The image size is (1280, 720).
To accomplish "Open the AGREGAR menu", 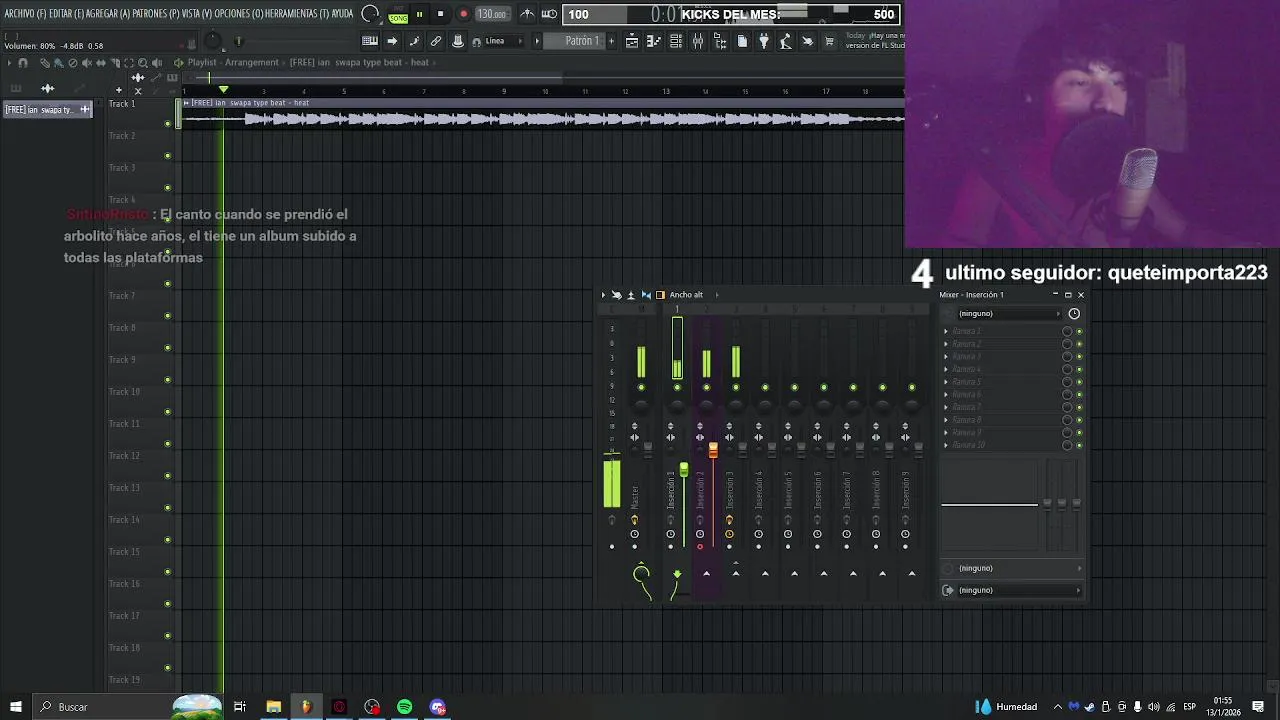I will pos(108,14).
